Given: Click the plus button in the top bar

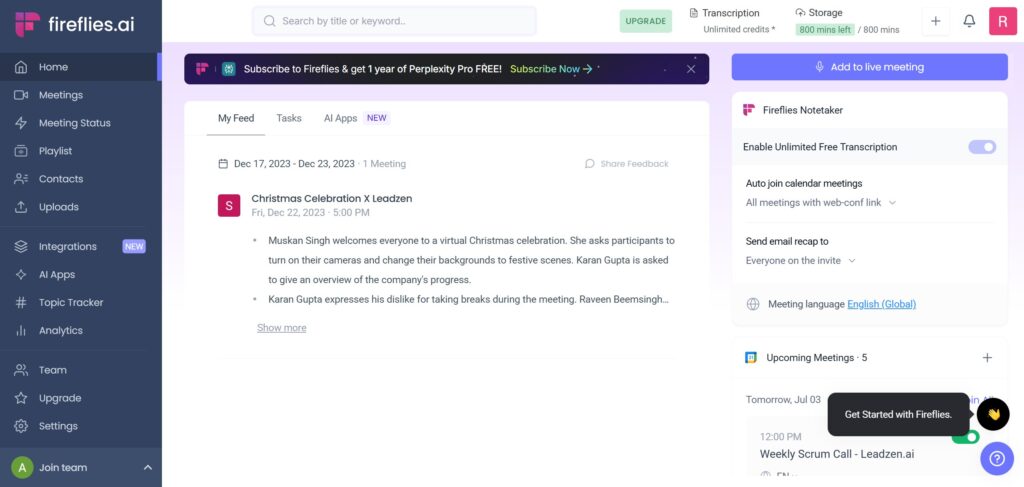Looking at the screenshot, I should (935, 21).
